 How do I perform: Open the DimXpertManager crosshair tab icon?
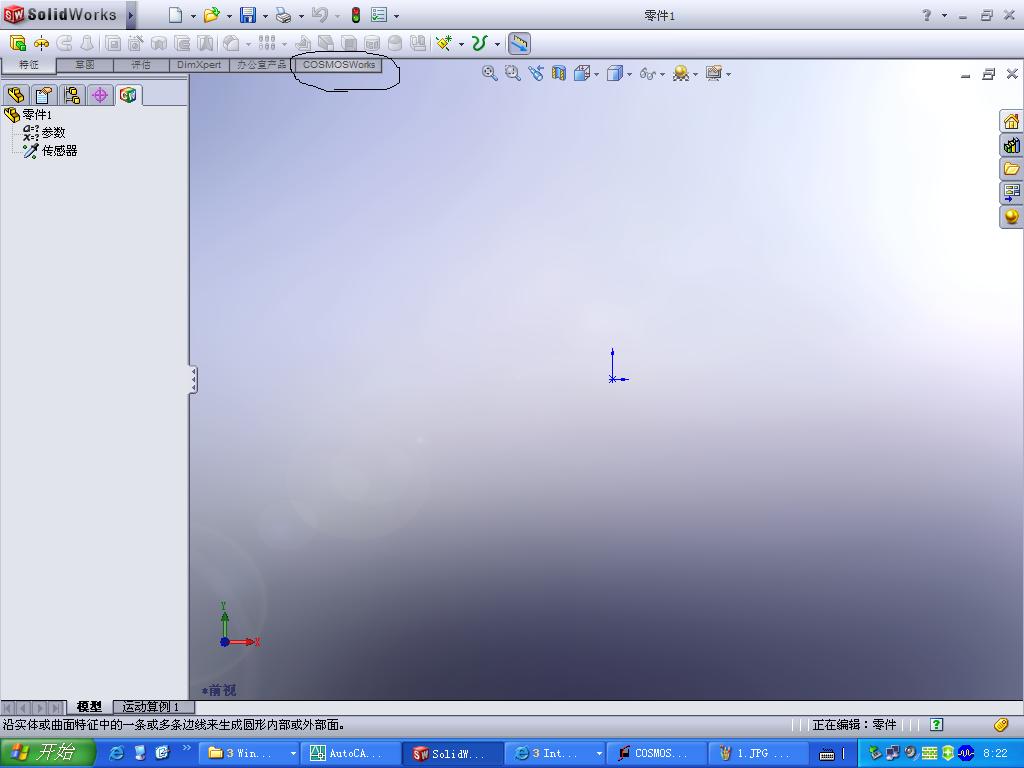(100, 95)
